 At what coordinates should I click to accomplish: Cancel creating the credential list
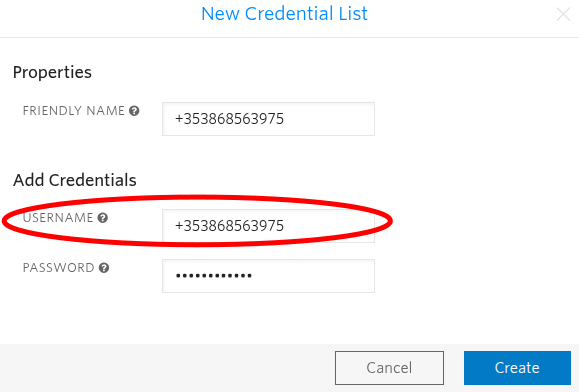(389, 368)
